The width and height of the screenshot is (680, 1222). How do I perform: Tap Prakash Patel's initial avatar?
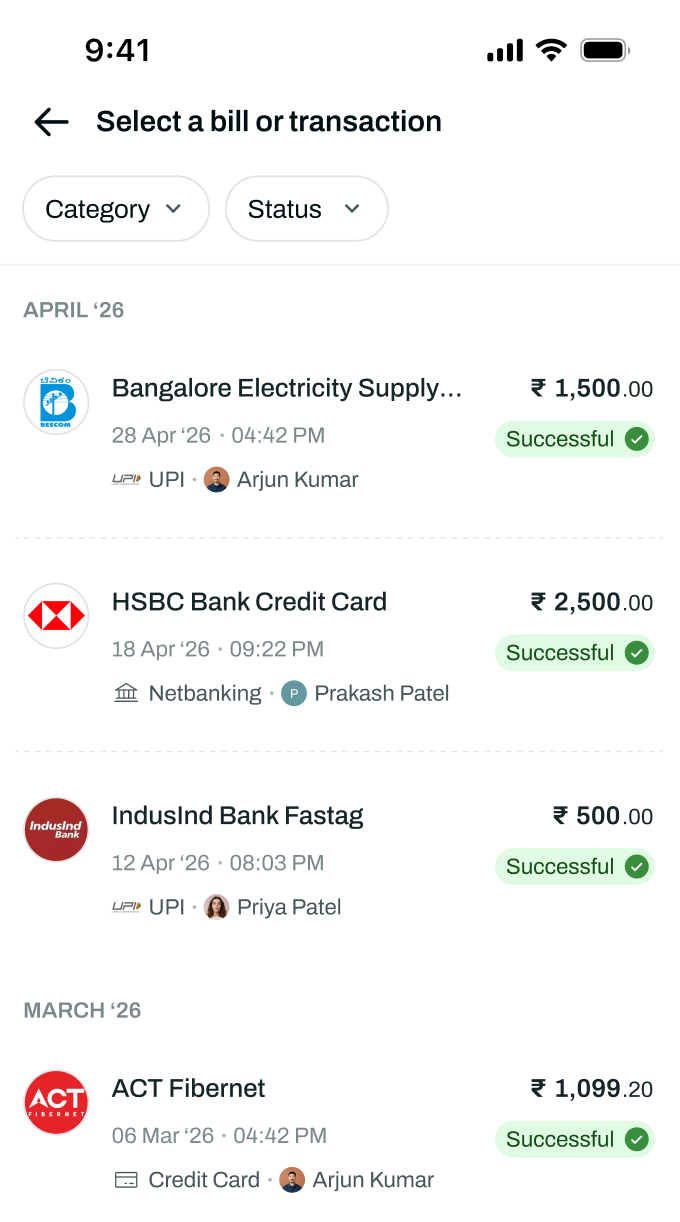tap(294, 693)
